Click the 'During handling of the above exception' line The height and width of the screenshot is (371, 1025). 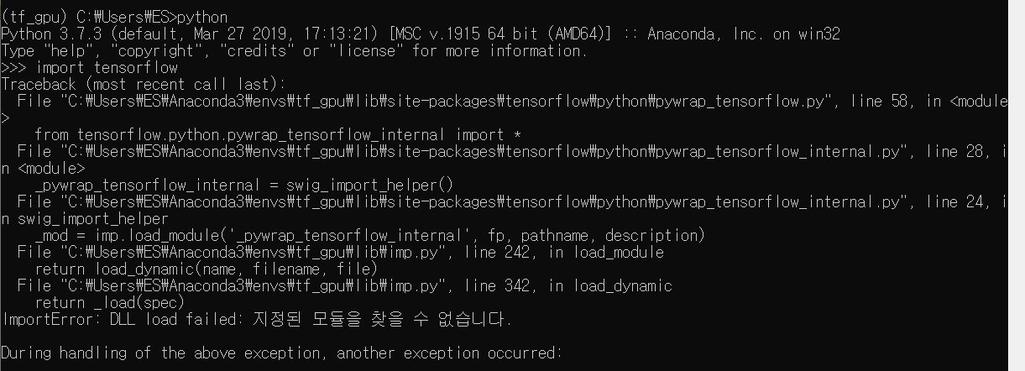(x=282, y=353)
